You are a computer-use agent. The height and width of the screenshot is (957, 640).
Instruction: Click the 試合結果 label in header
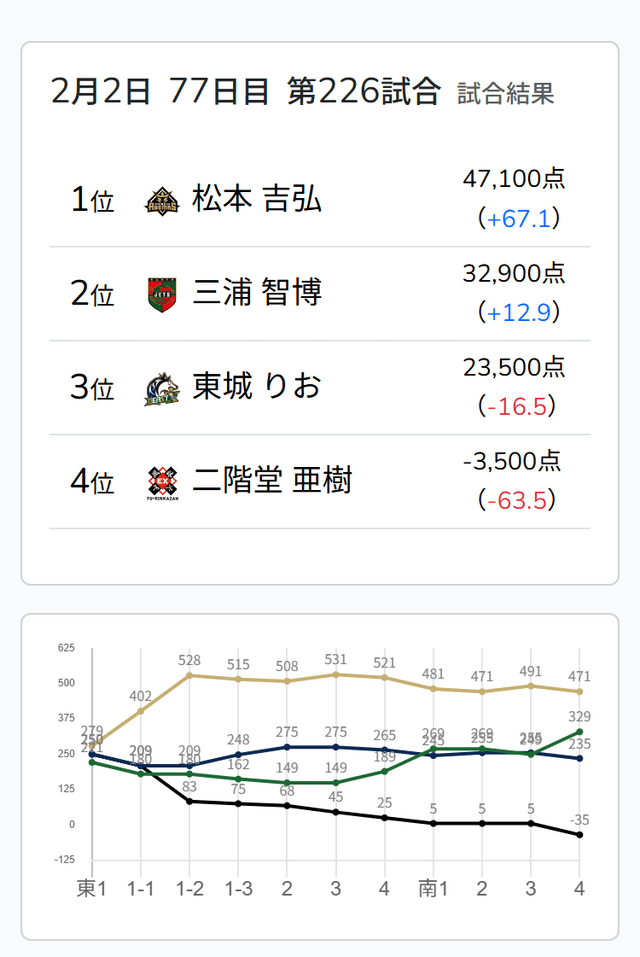505,94
